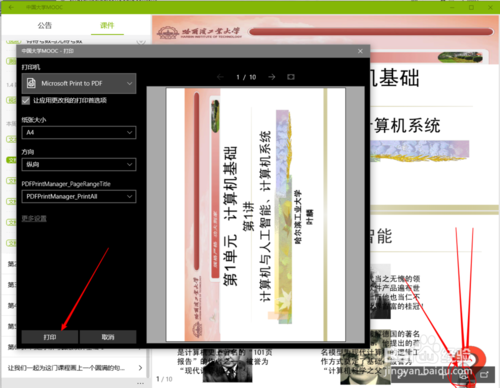Show next page in print preview
The width and height of the screenshot is (500, 388).
pos(272,77)
